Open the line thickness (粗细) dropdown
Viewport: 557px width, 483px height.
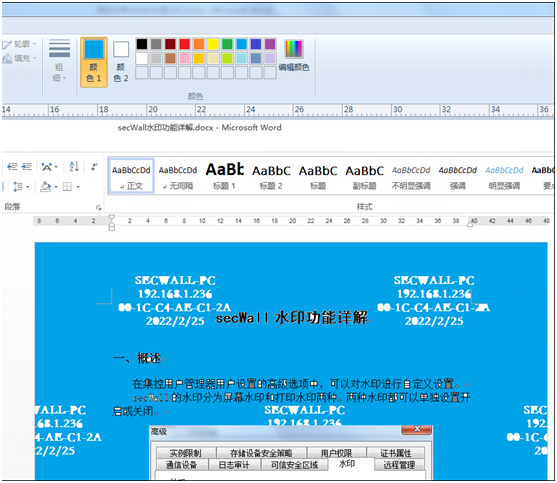pos(59,60)
